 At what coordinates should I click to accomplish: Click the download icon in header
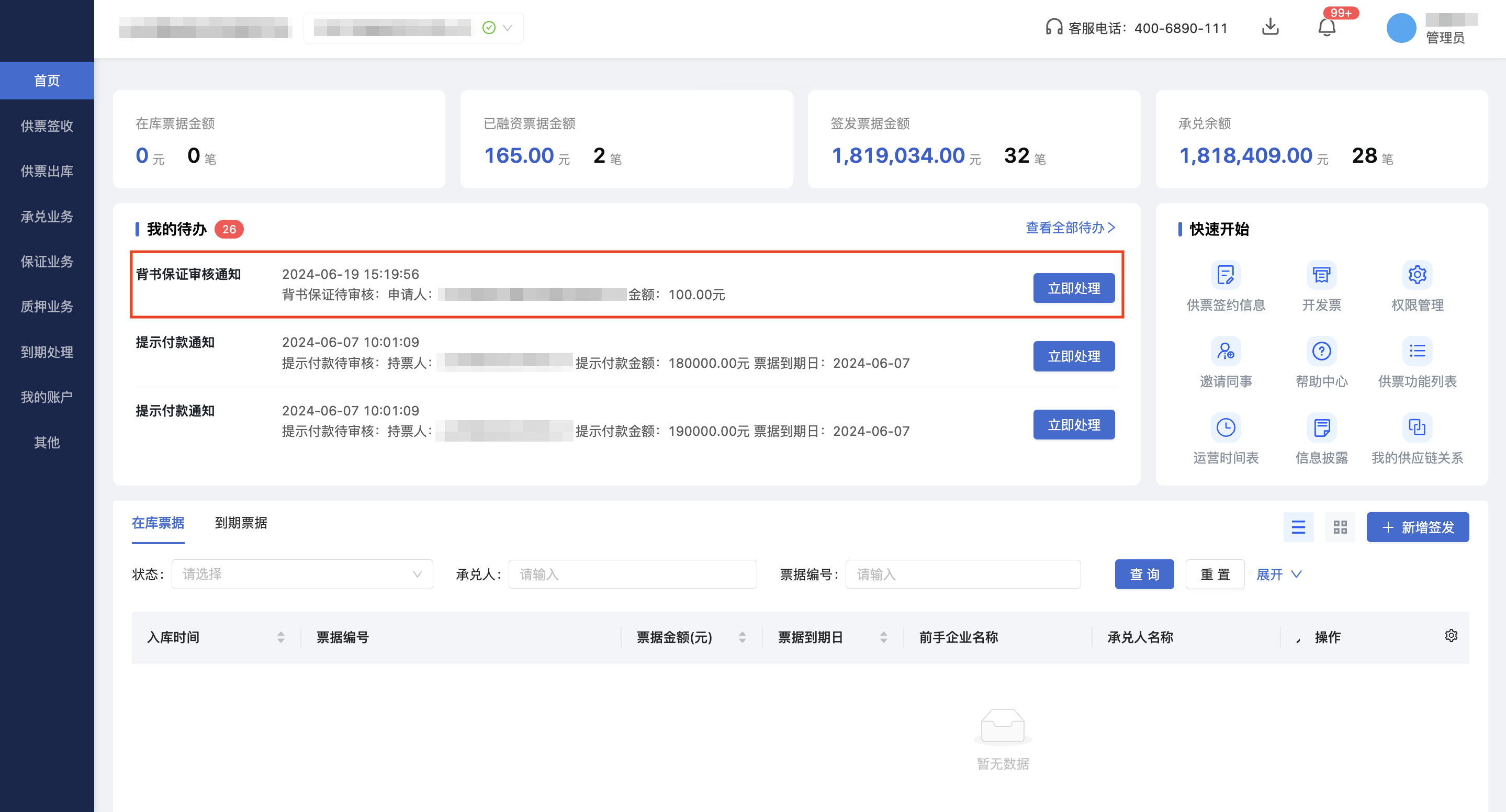[x=1270, y=27]
